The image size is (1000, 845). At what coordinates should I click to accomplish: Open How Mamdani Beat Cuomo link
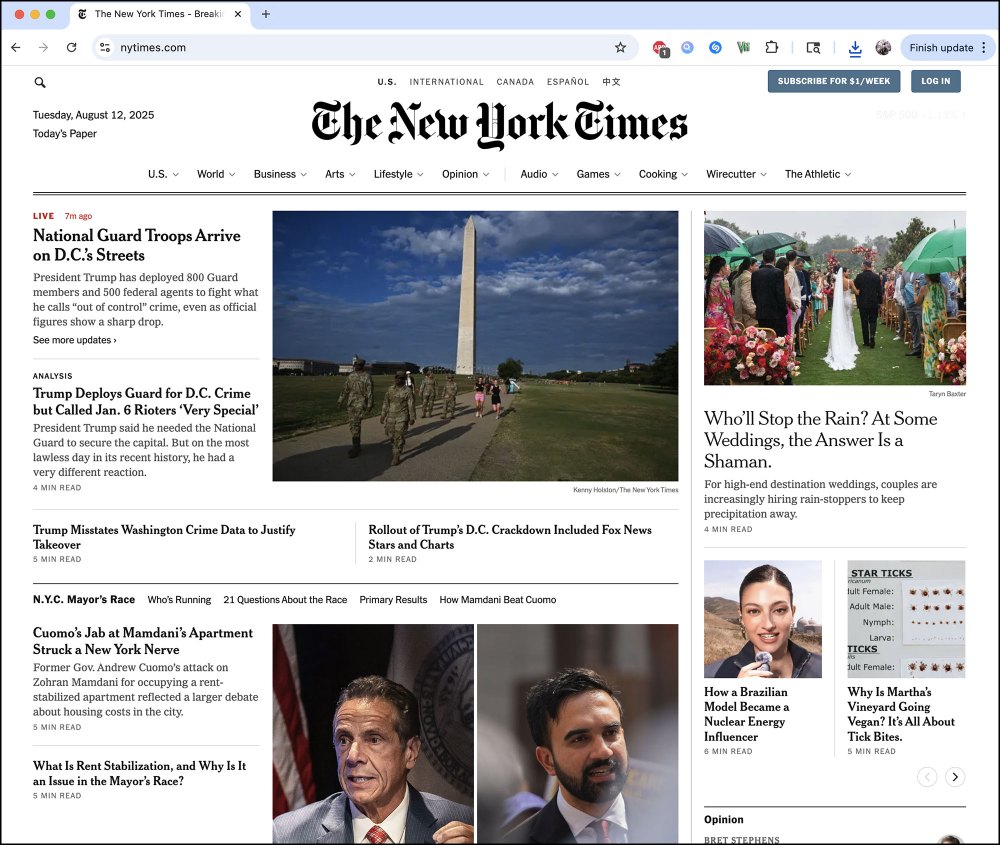coord(497,599)
